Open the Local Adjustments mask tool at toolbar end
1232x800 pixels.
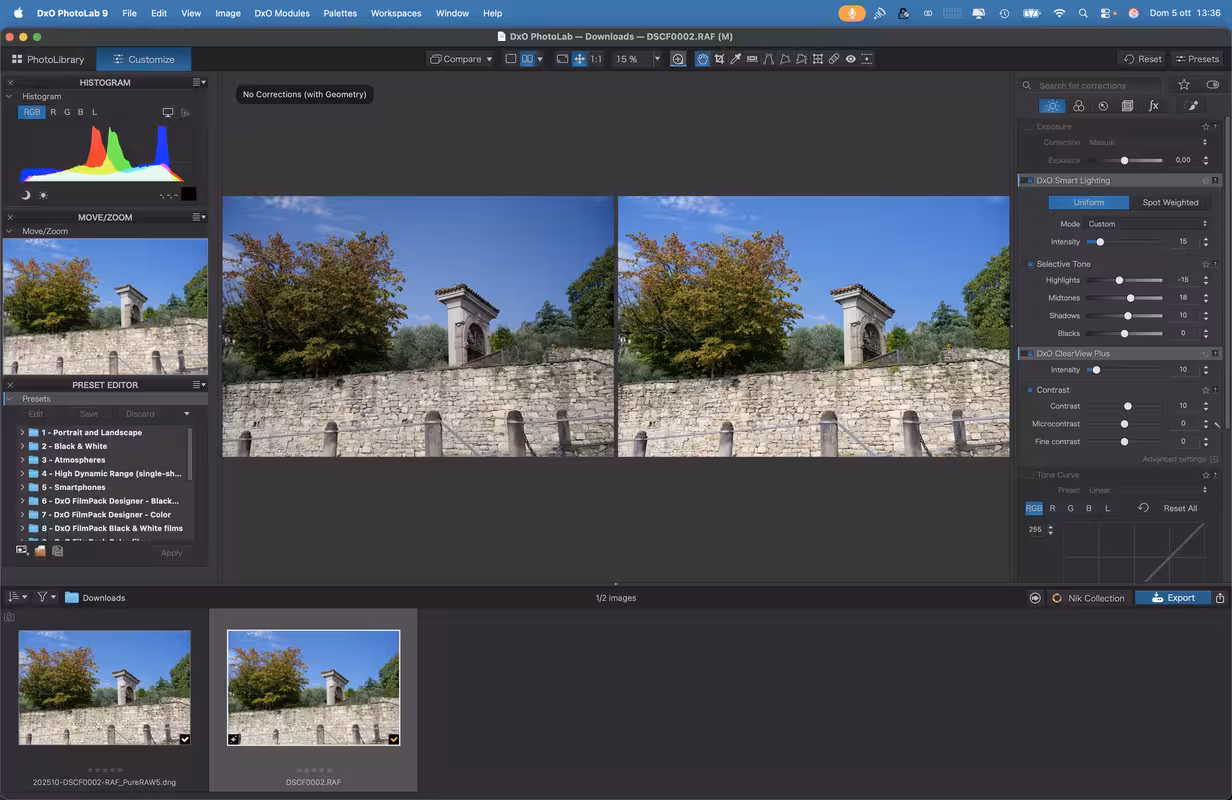(x=866, y=59)
